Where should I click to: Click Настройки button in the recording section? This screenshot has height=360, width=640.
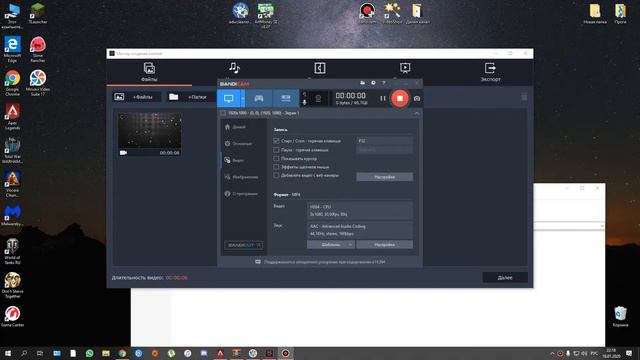(x=384, y=177)
